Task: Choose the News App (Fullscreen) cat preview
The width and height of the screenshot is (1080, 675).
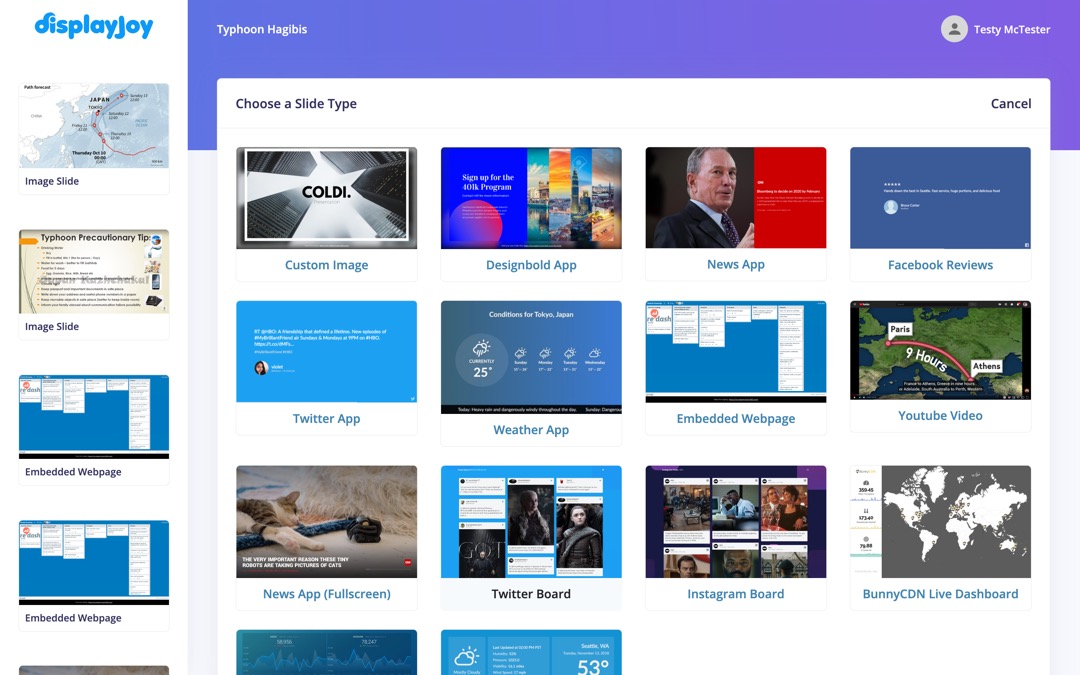Action: (326, 521)
